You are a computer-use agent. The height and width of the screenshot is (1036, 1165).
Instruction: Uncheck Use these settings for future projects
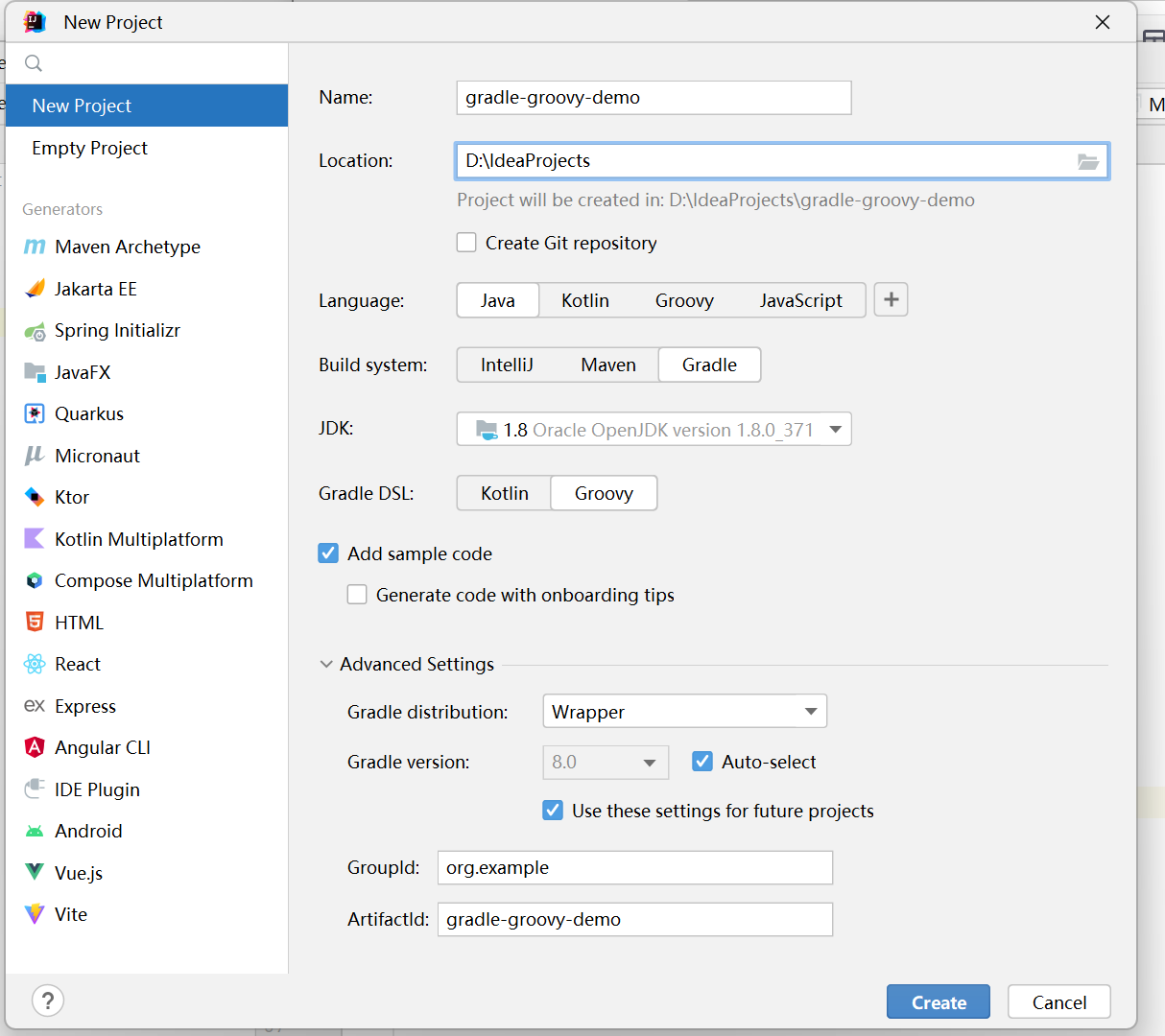coord(553,811)
